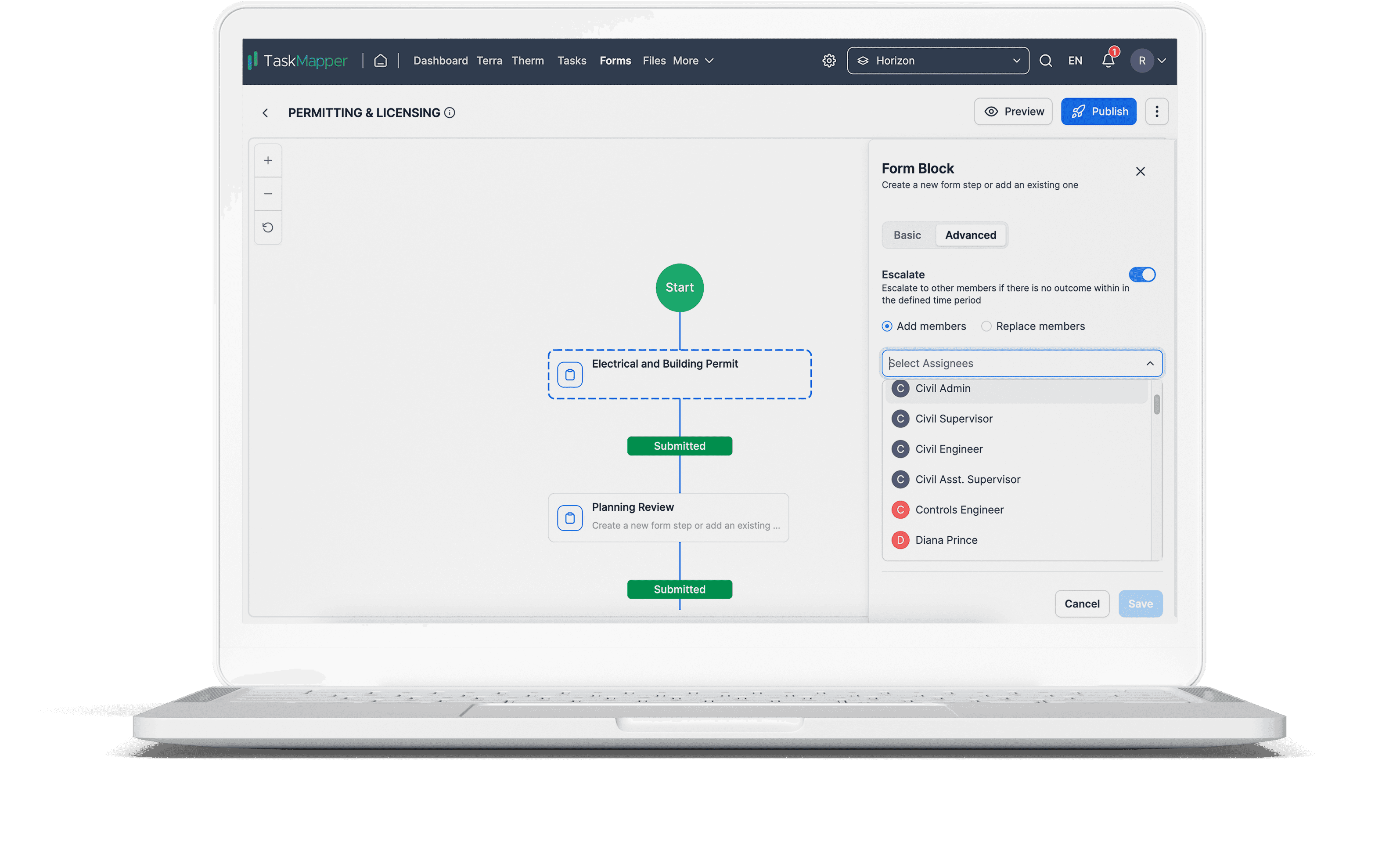Click the search magnifier icon
Image resolution: width=1400 pixels, height=853 pixels.
pyautogui.click(x=1045, y=61)
